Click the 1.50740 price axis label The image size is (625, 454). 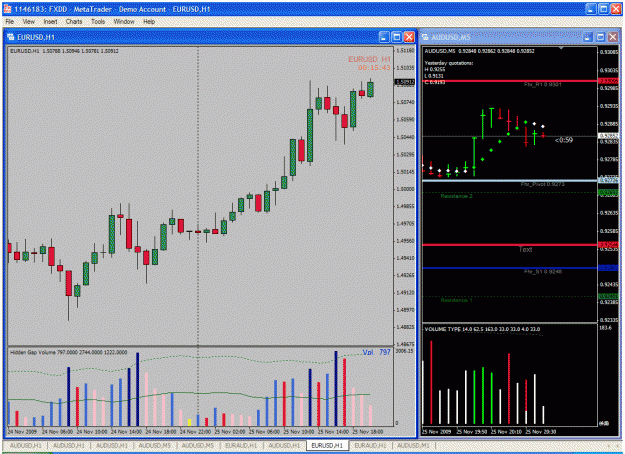(x=405, y=102)
